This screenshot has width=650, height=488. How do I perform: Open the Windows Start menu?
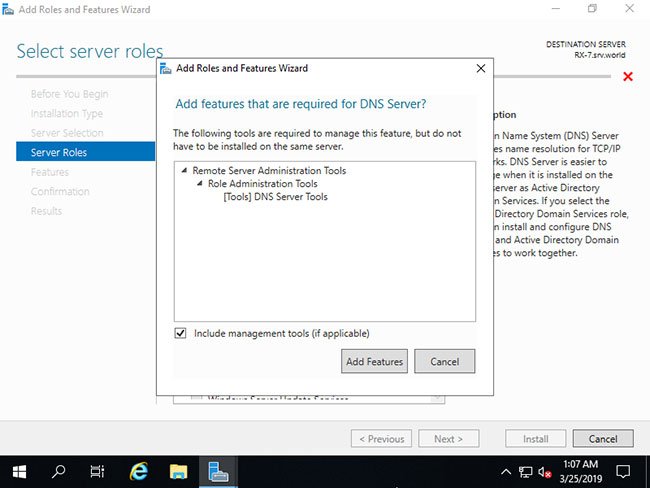click(19, 471)
